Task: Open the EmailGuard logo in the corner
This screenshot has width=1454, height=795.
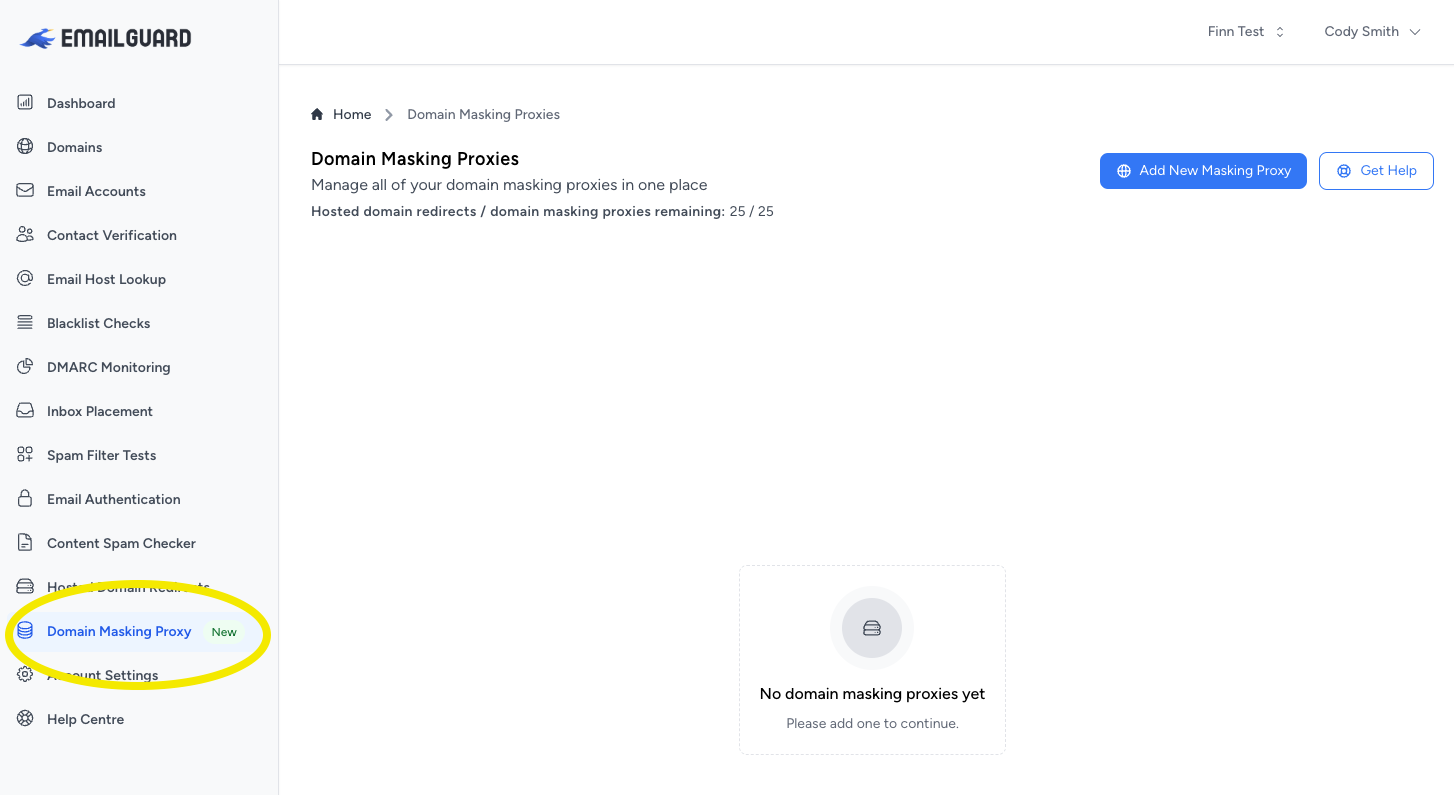Action: [x=104, y=37]
